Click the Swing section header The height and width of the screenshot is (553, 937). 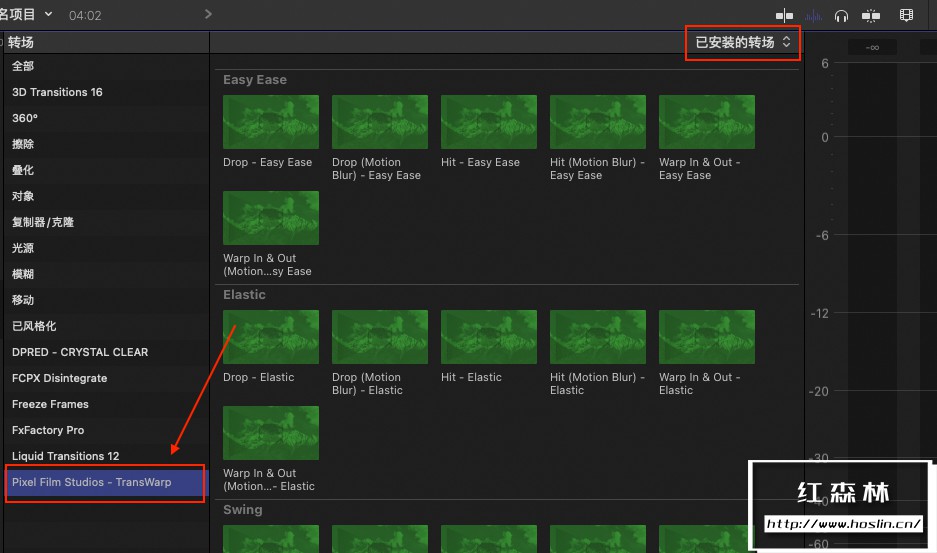pyautogui.click(x=243, y=510)
